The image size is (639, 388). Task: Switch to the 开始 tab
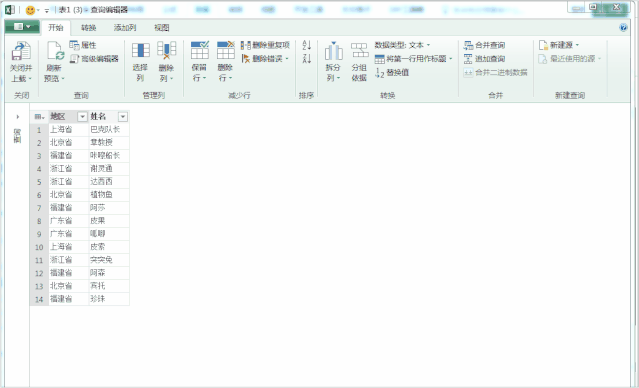(x=56, y=28)
